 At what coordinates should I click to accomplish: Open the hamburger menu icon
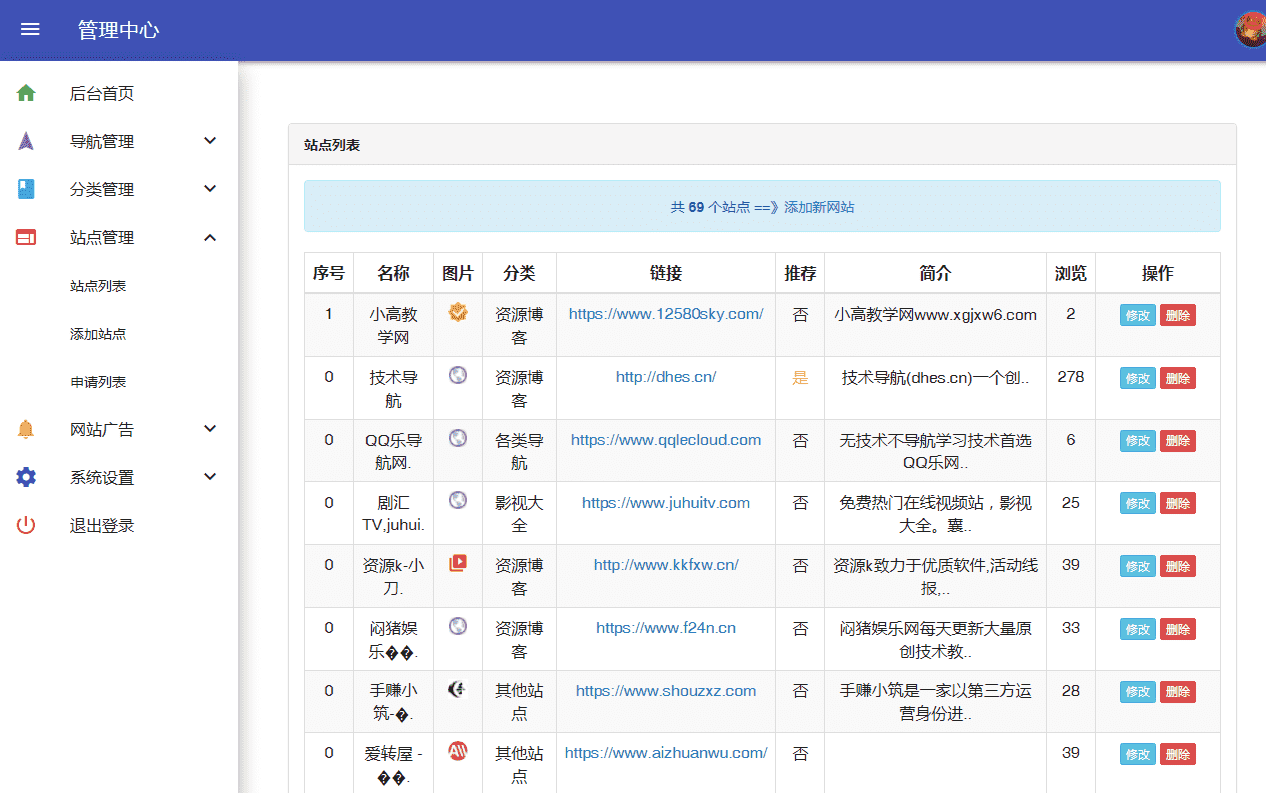tap(30, 30)
